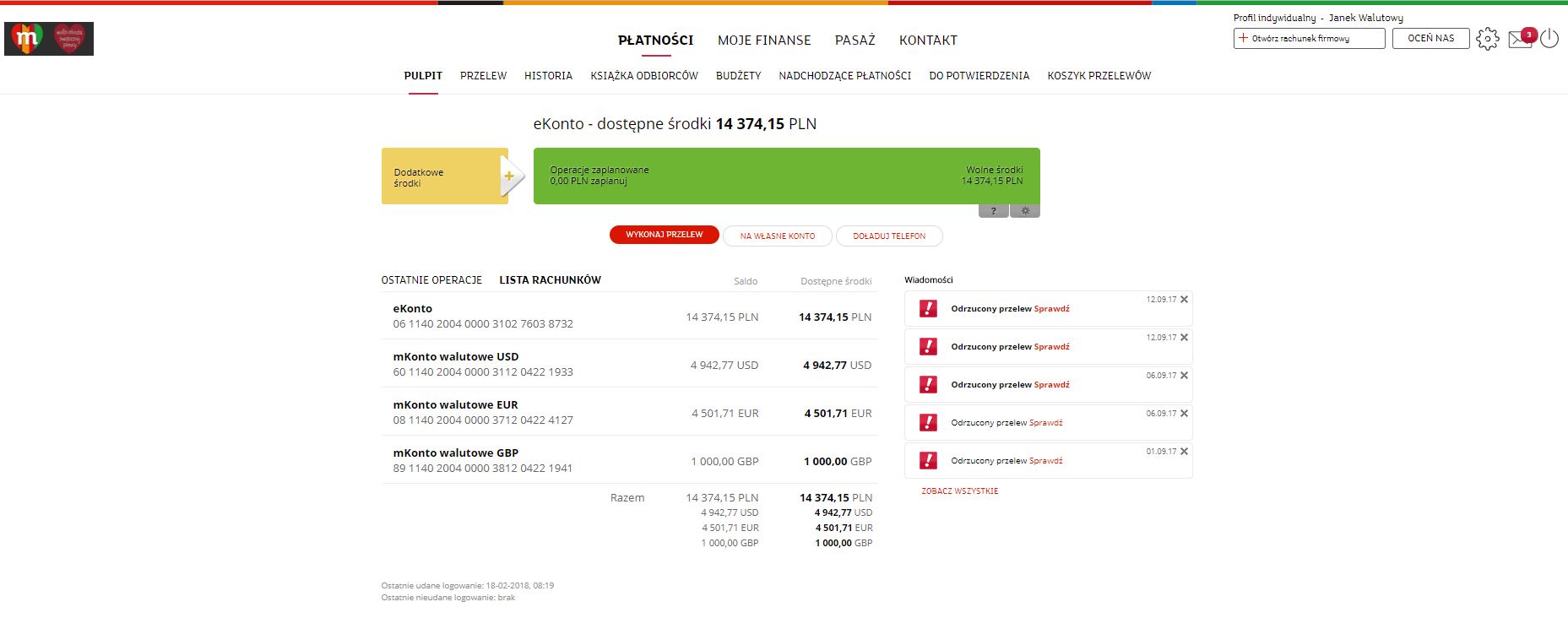Open the messages envelope icon
Screen dimensions: 1568x618
click(1521, 39)
